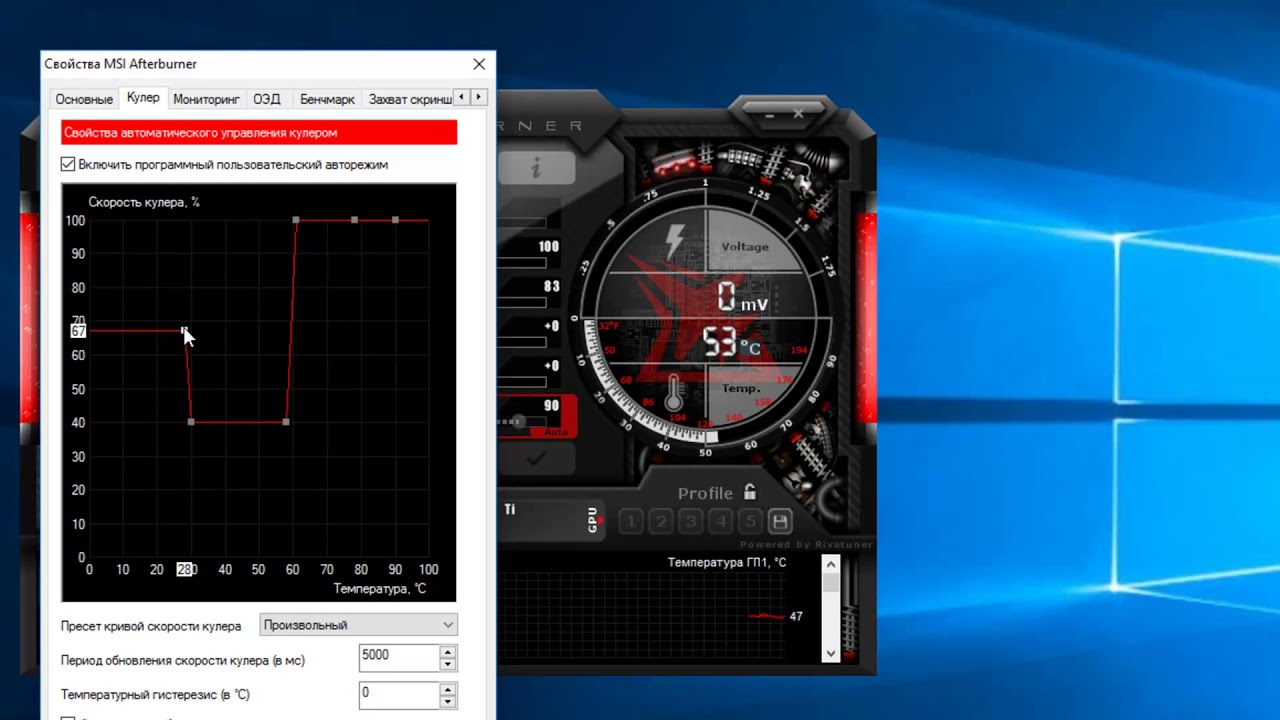Click the fan speed slider in Afterburner
Screen dimensions: 1280x720
click(x=520, y=422)
